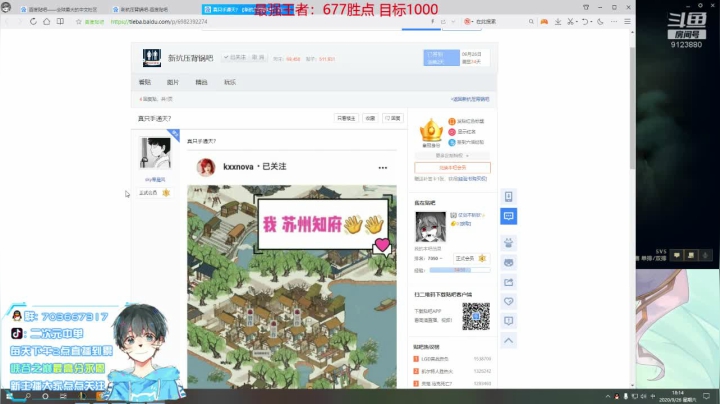Click the gift cat icon in right sidebar
Viewport: 720px width, 404px height.
(508, 243)
